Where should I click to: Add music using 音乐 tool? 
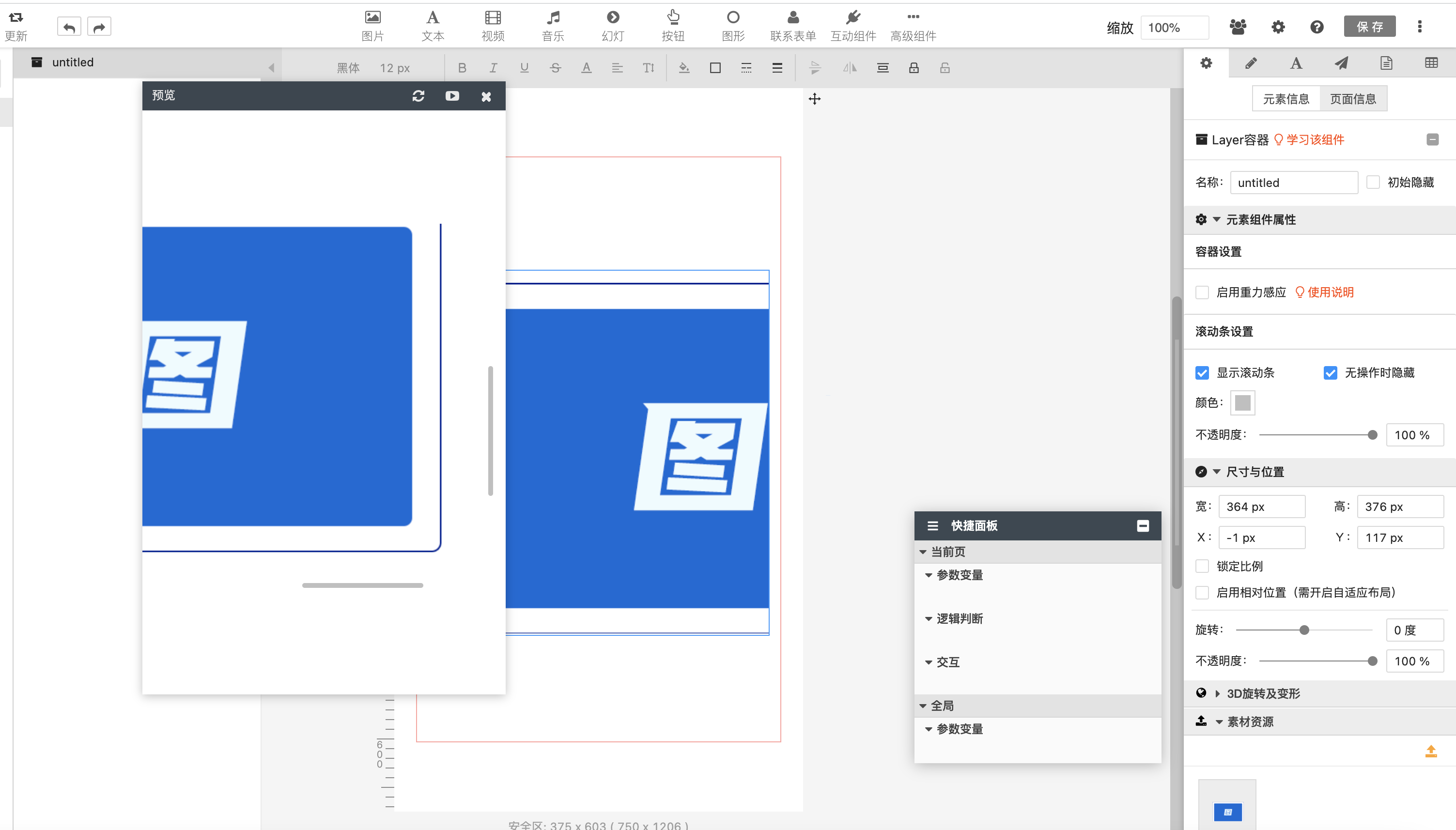(x=553, y=26)
